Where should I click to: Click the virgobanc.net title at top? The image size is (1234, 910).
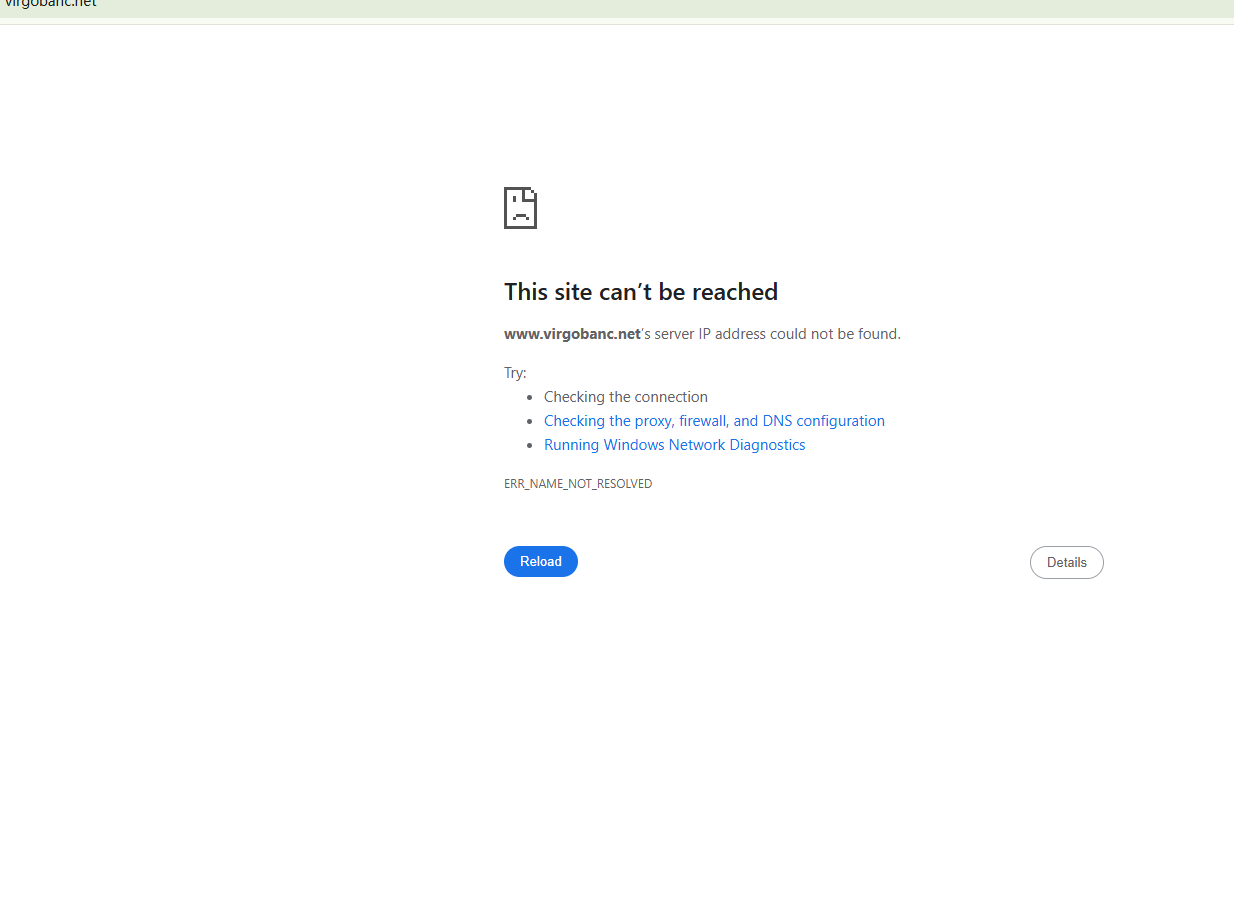click(49, 4)
